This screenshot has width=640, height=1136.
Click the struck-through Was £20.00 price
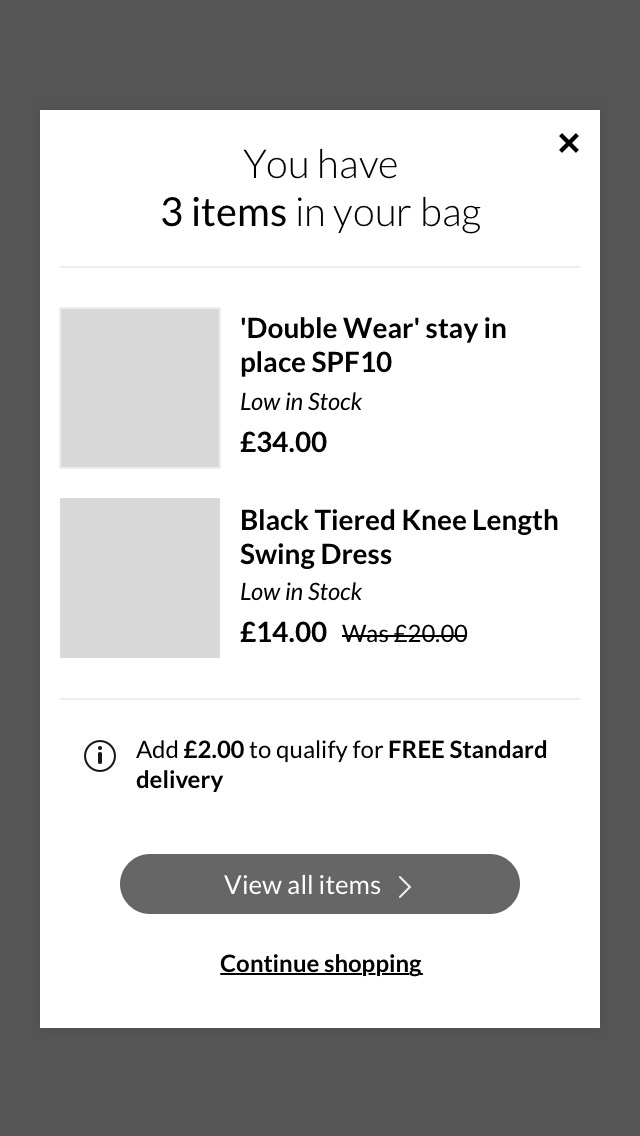pyautogui.click(x=405, y=633)
